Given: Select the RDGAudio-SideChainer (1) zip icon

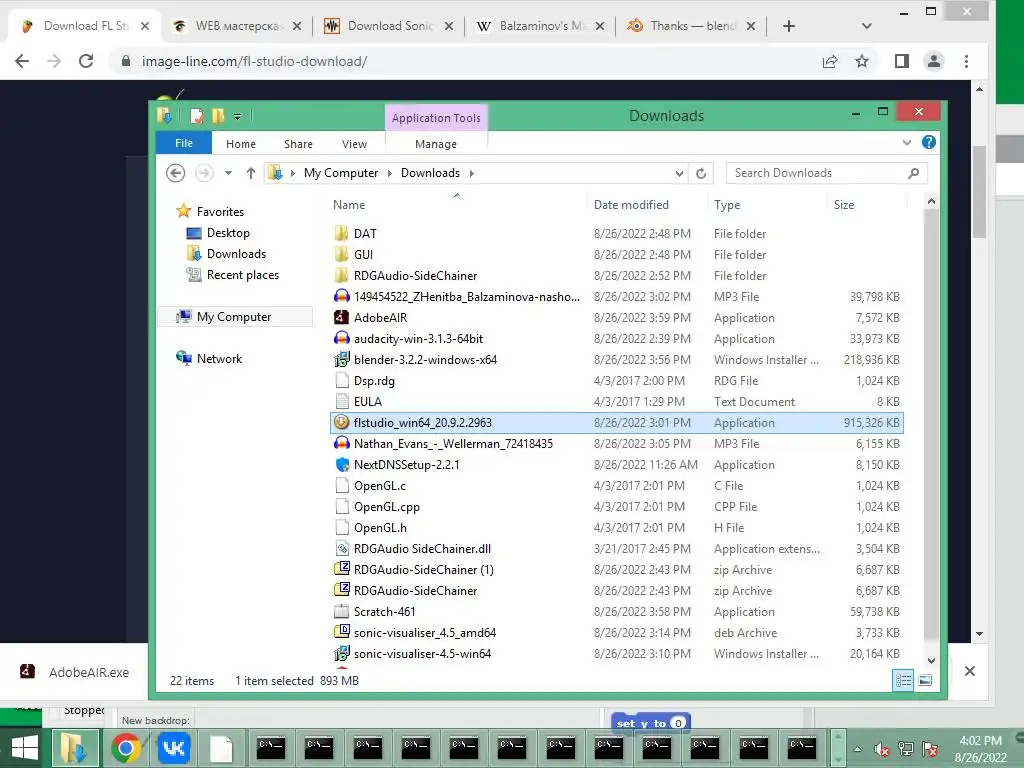Looking at the screenshot, I should (341, 569).
